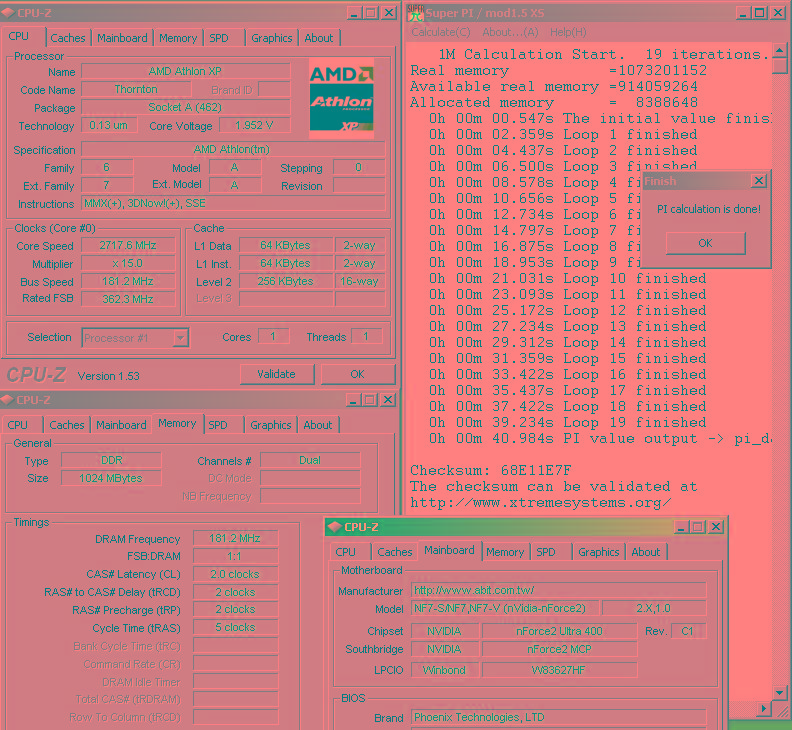Select About tab in Mainboard CPU-Z window

646,552
